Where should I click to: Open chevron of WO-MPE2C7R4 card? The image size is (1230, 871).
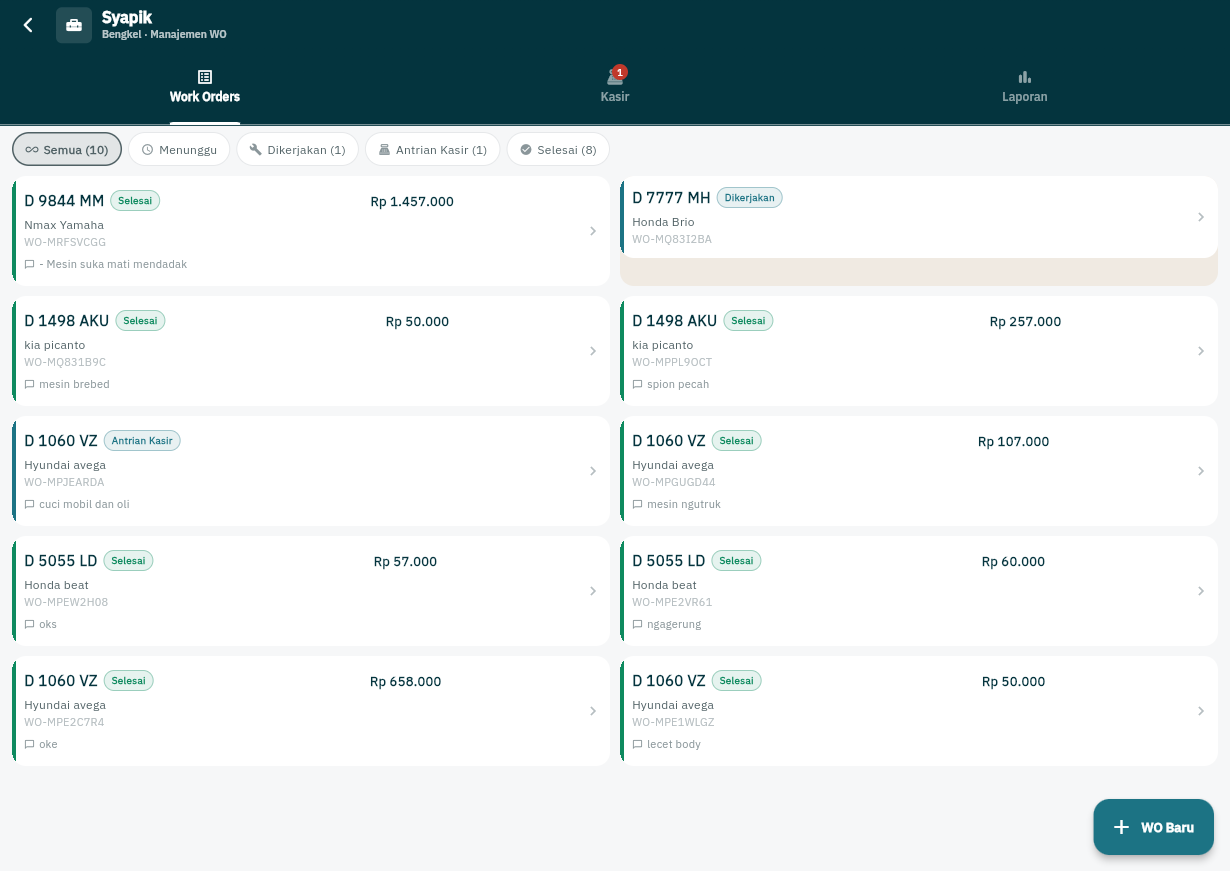[593, 711]
